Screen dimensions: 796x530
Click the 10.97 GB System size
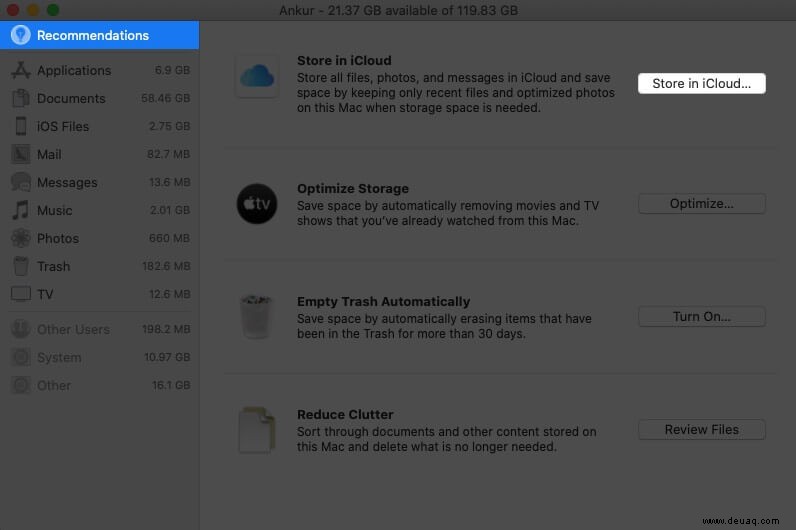167,357
